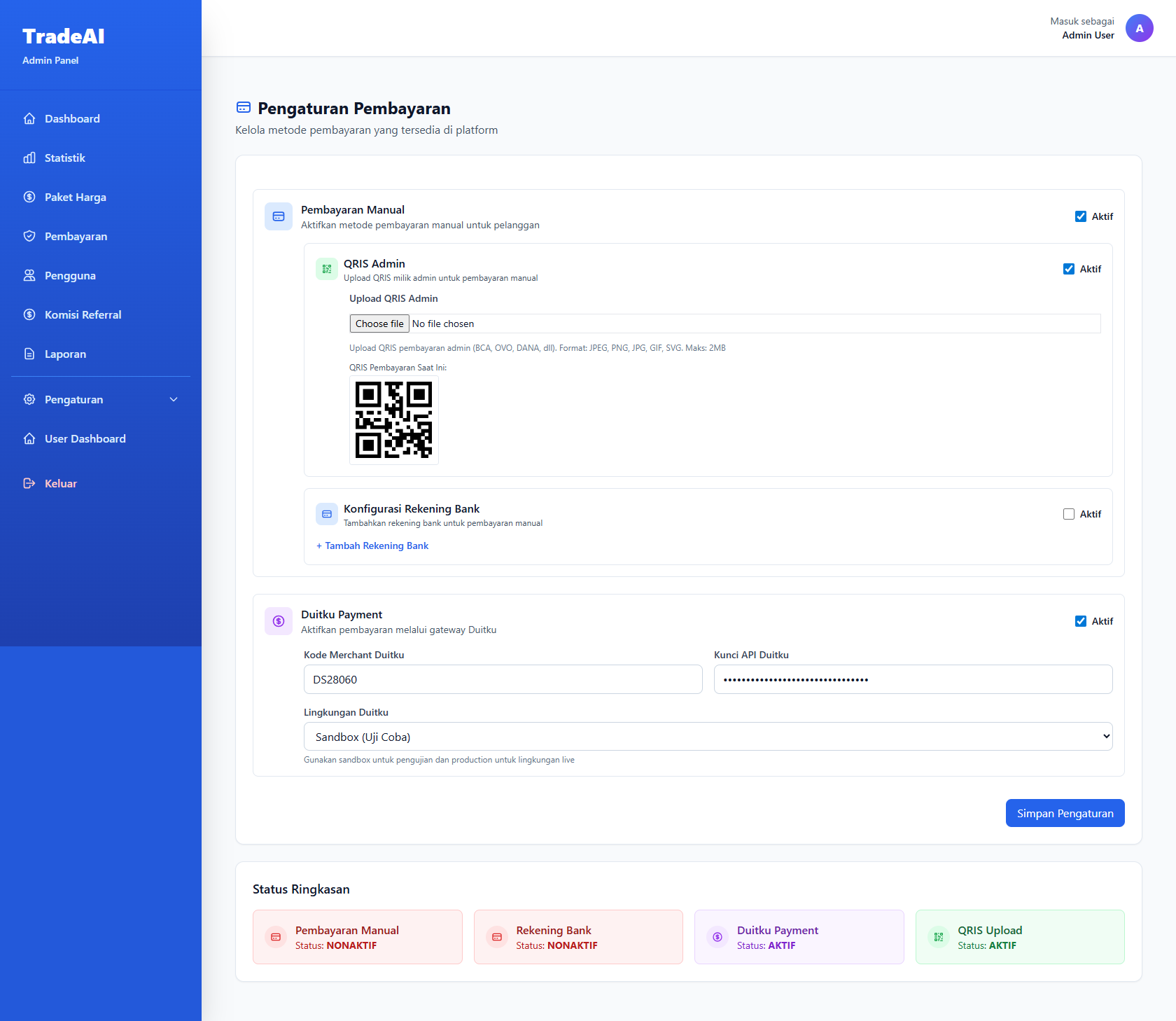Image resolution: width=1176 pixels, height=1021 pixels.
Task: Click the Pembayaran shield icon
Action: pos(29,237)
